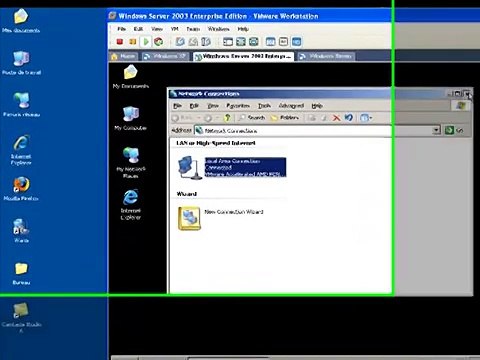The width and height of the screenshot is (480, 360).
Task: Open the Team menu in VMware Workstation
Action: click(x=193, y=29)
